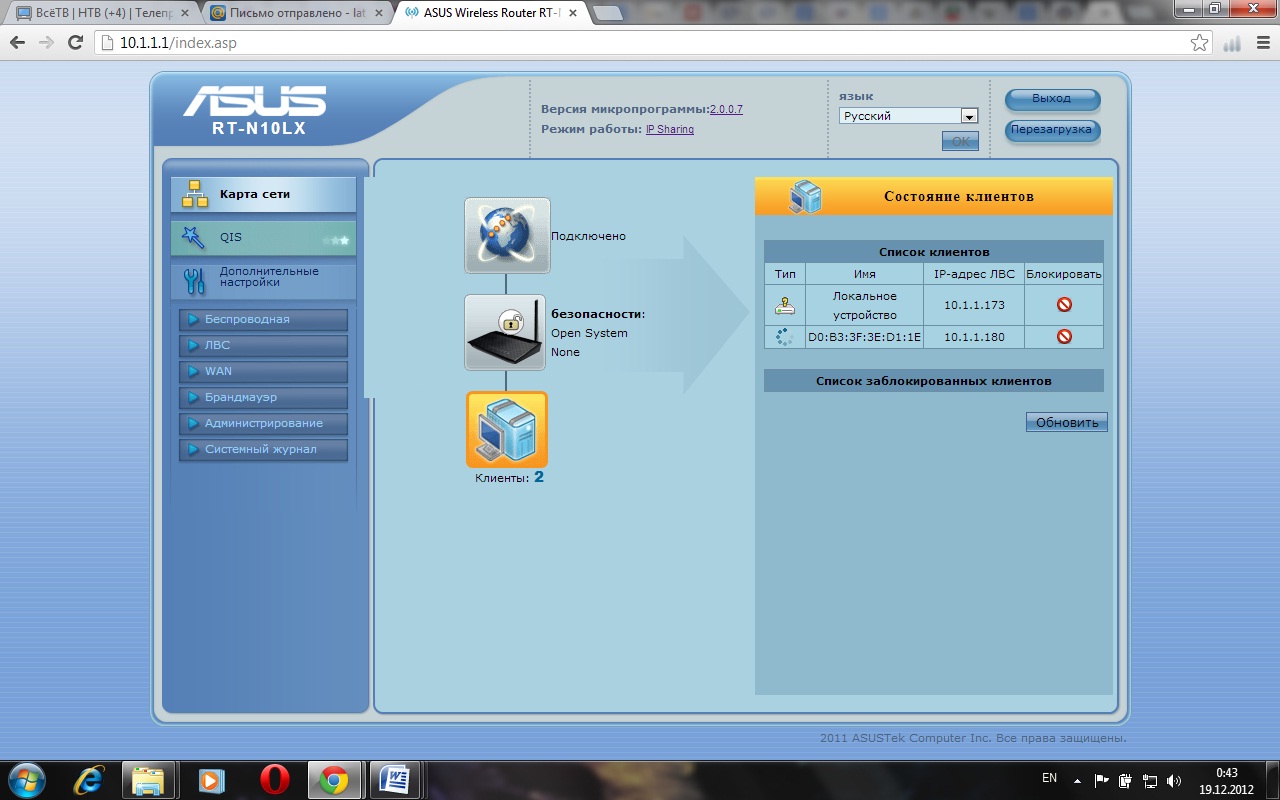
Task: Expand the Беспроводная menu section
Action: [263, 320]
